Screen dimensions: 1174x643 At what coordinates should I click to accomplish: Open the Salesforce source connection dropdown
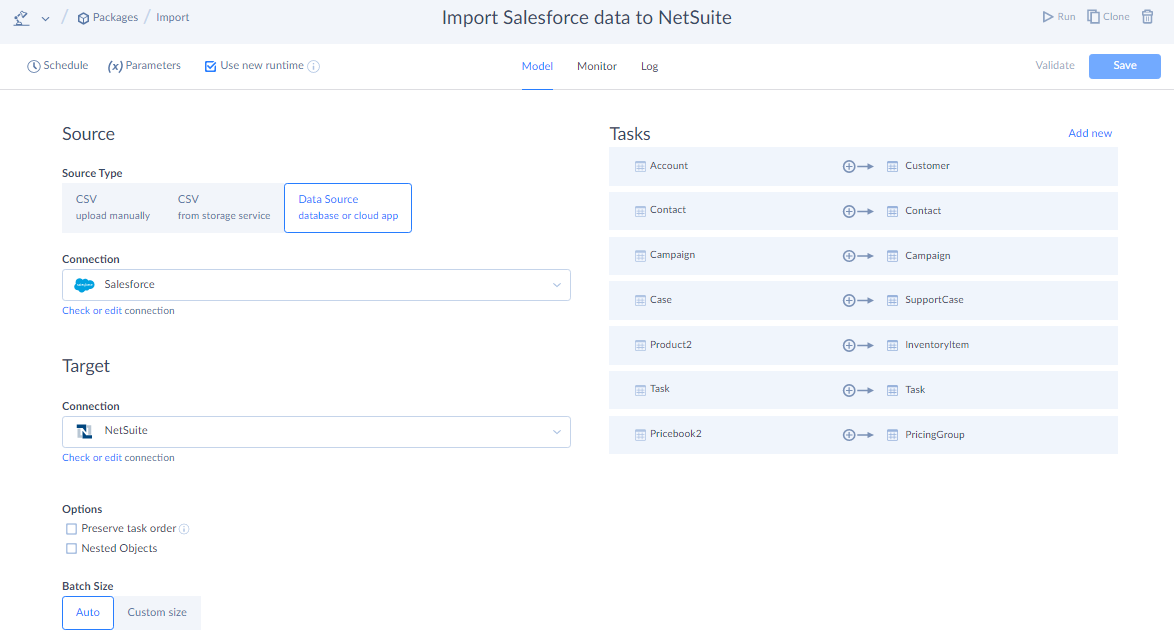point(316,284)
